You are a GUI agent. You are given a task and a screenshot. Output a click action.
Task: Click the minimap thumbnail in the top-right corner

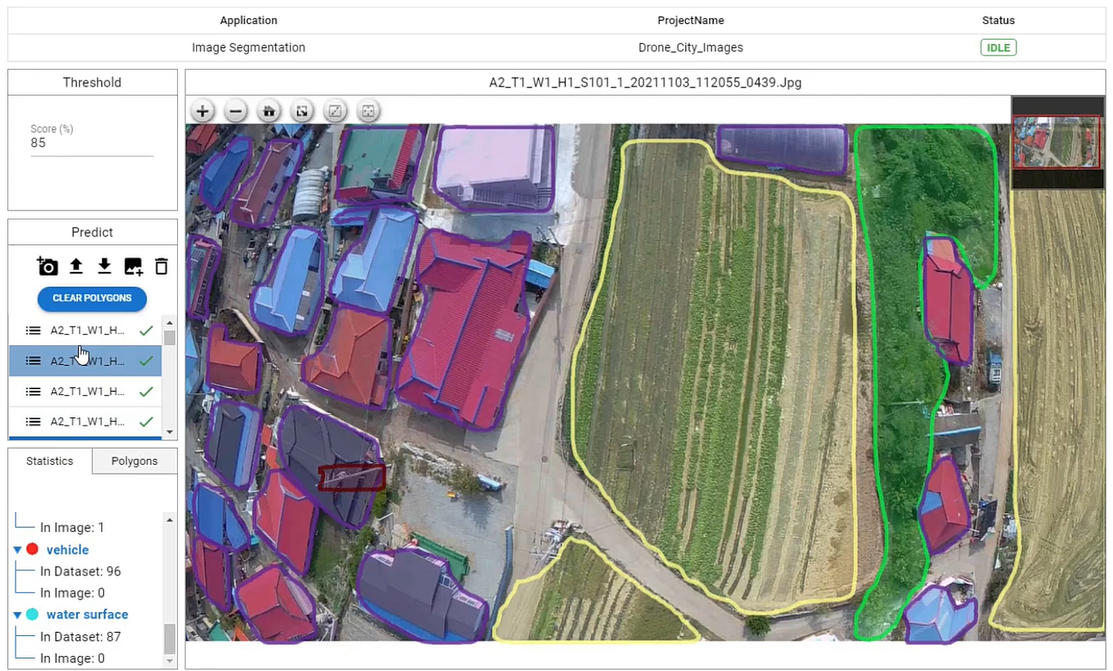tap(1057, 142)
